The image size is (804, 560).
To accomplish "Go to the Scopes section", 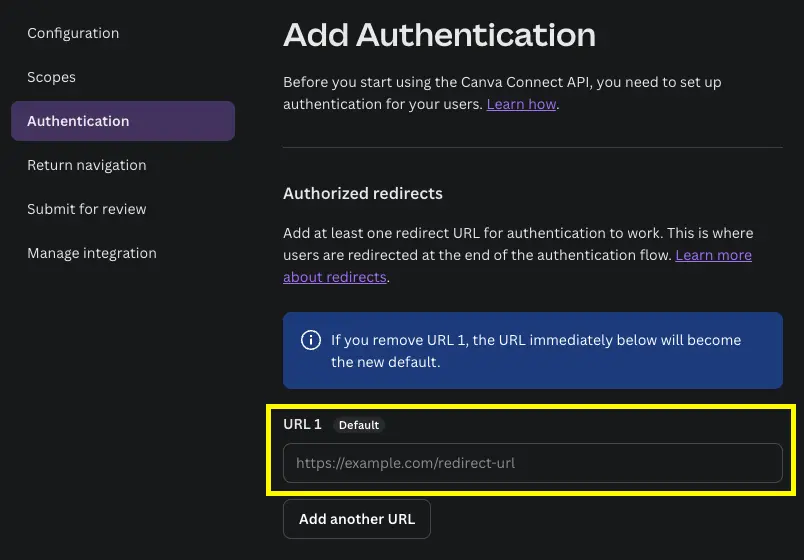I will [x=51, y=77].
